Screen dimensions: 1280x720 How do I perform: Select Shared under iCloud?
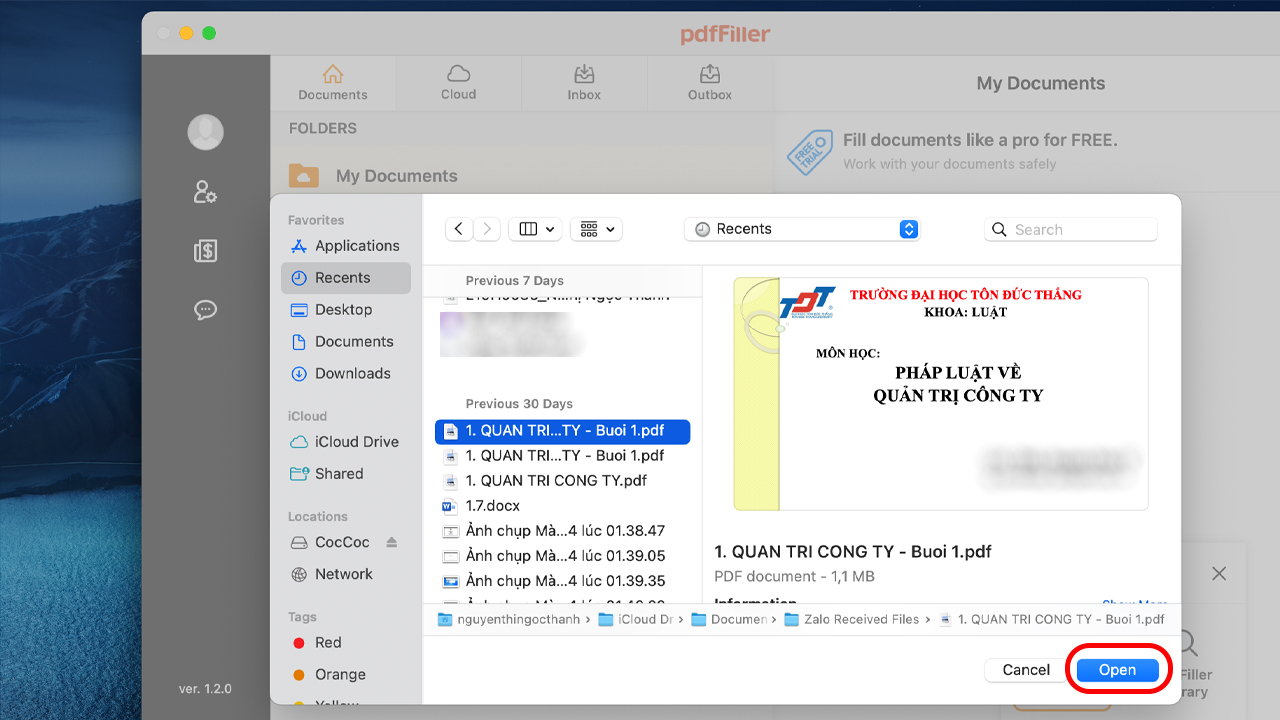(x=346, y=474)
